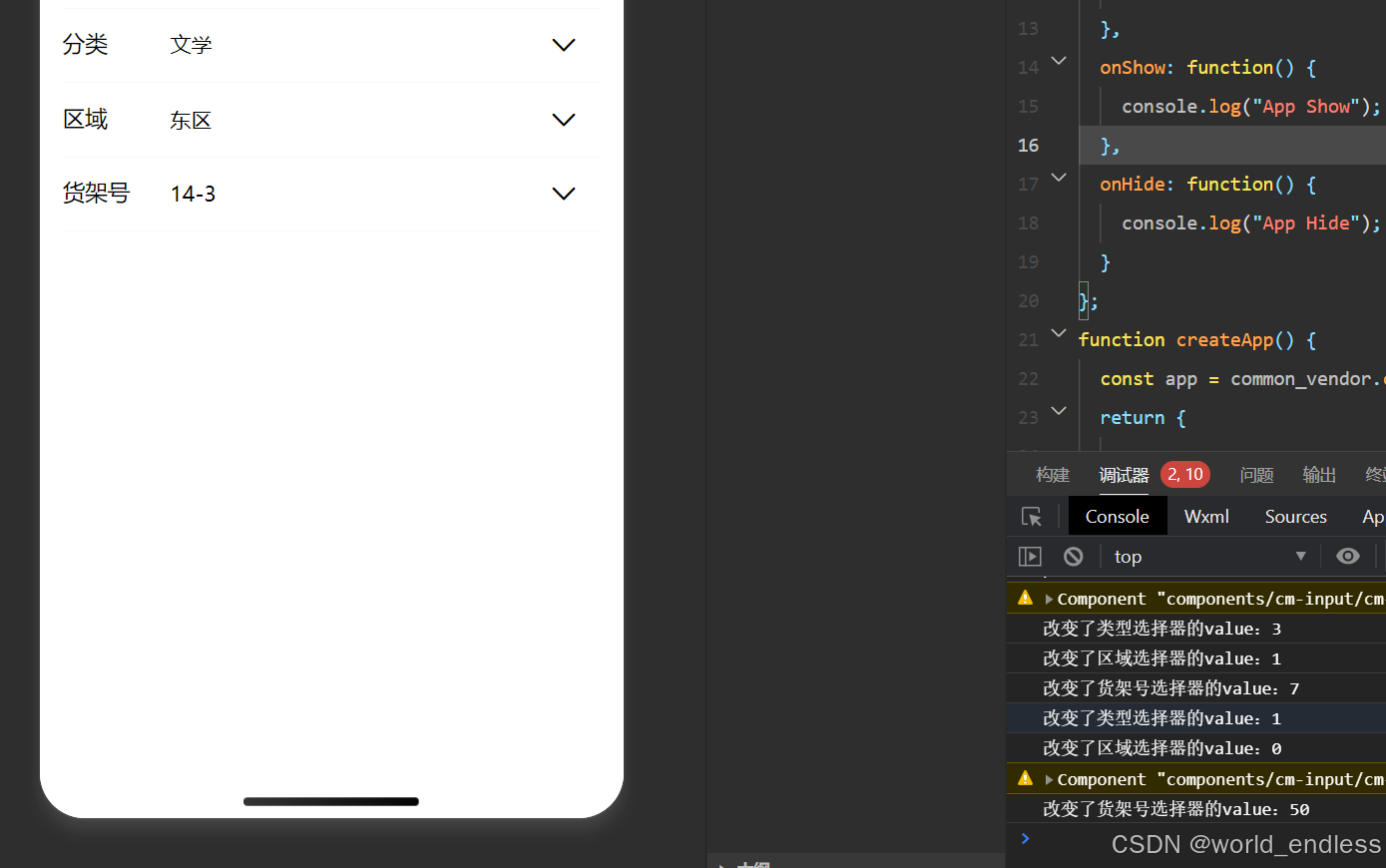Click the phone home indicator bar

[331, 801]
